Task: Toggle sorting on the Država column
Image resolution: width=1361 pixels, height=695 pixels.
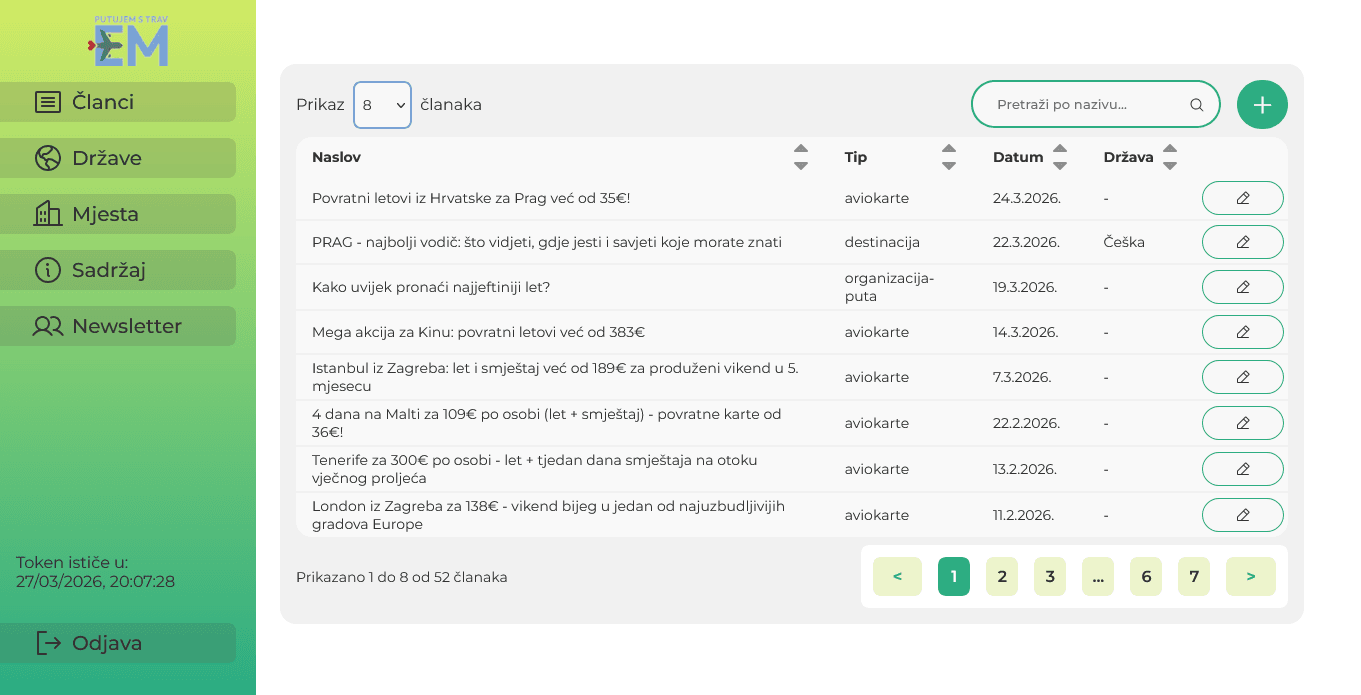Action: point(1170,157)
